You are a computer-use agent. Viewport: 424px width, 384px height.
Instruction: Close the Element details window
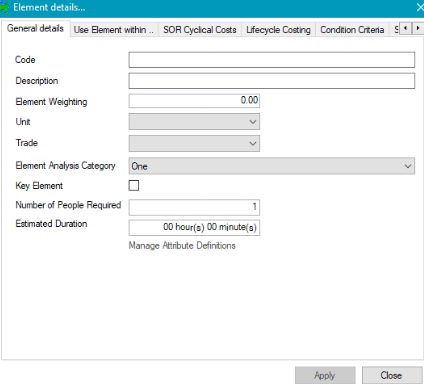[x=420, y=7]
